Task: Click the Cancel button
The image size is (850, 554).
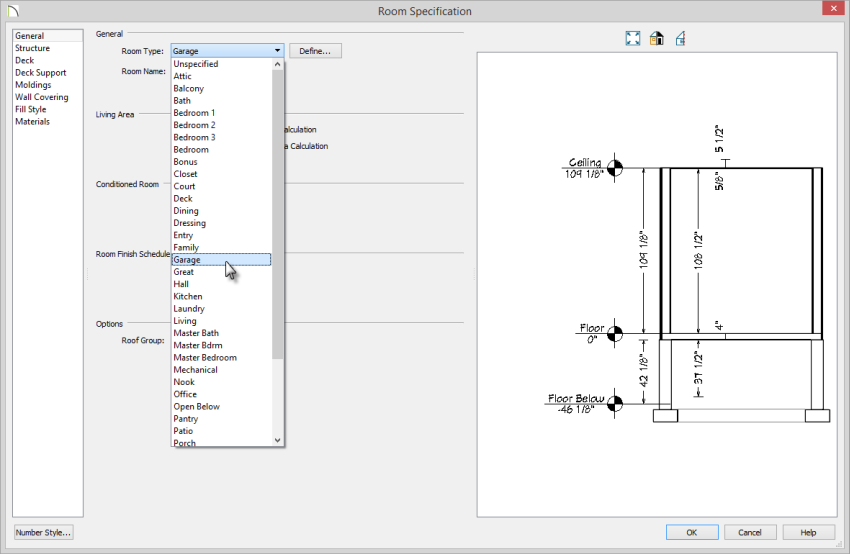Action: (x=750, y=532)
